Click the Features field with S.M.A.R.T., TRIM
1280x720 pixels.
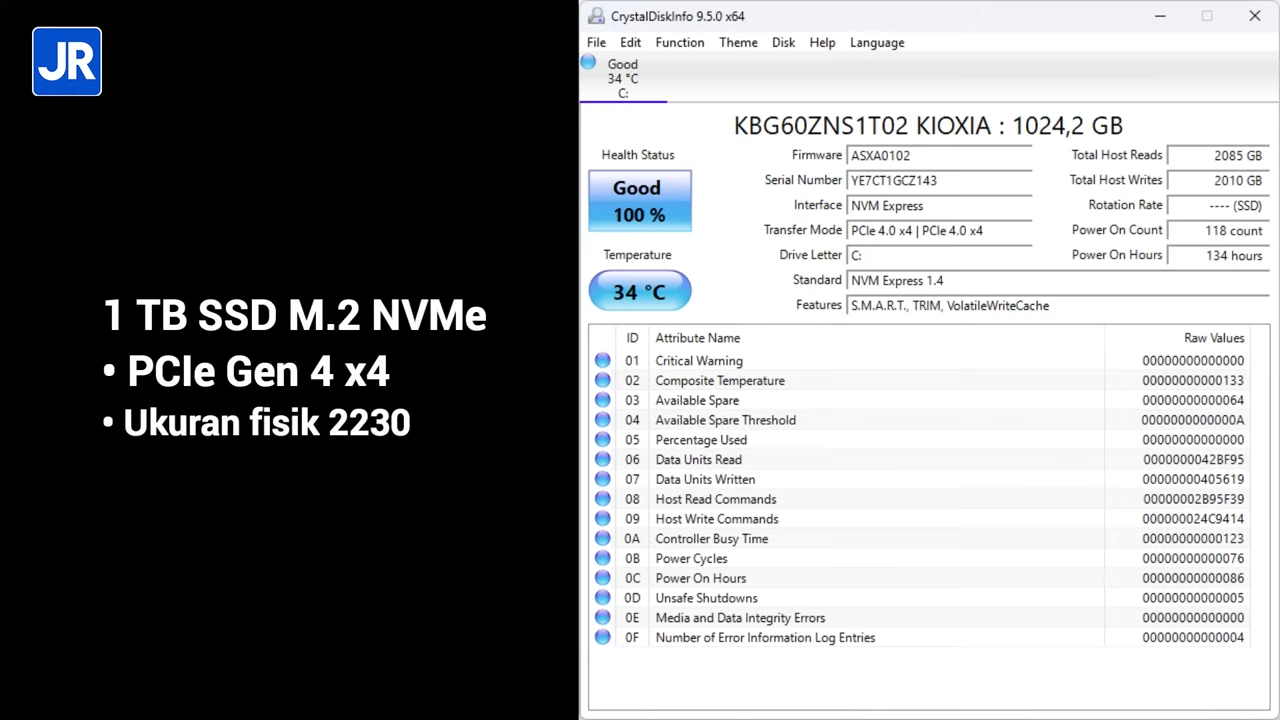(1058, 306)
